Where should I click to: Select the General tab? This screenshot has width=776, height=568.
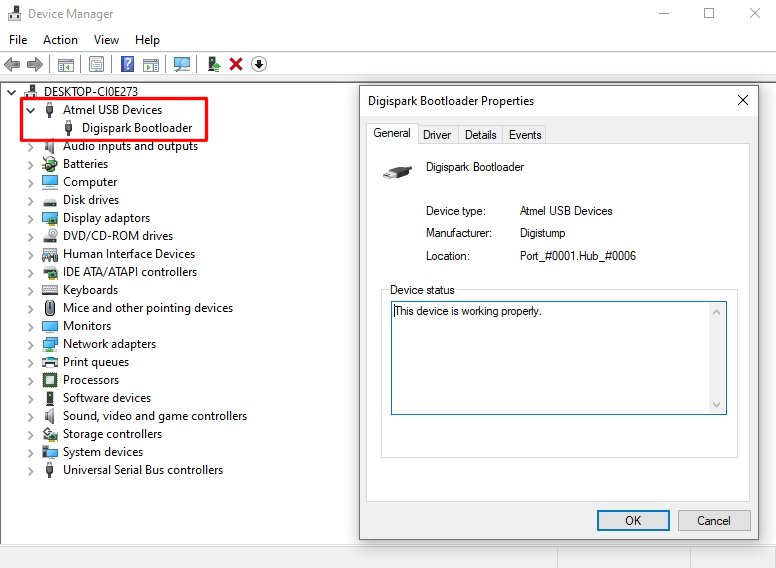pyautogui.click(x=392, y=133)
